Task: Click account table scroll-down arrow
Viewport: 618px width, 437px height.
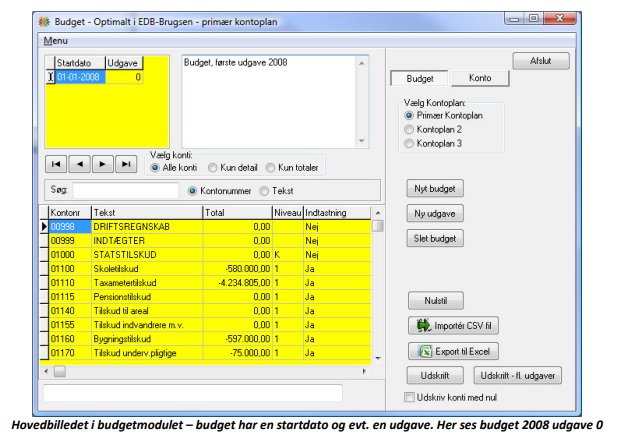Action: 378,358
